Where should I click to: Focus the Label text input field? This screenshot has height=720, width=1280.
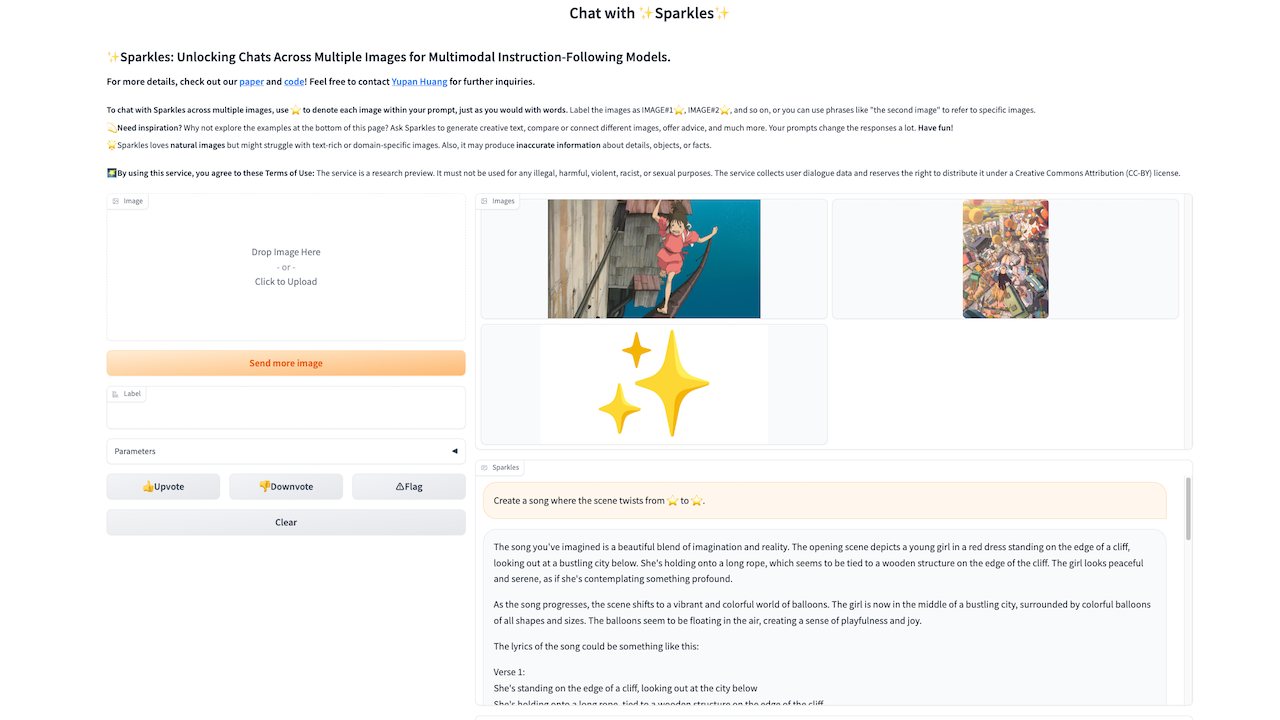pyautogui.click(x=286, y=414)
